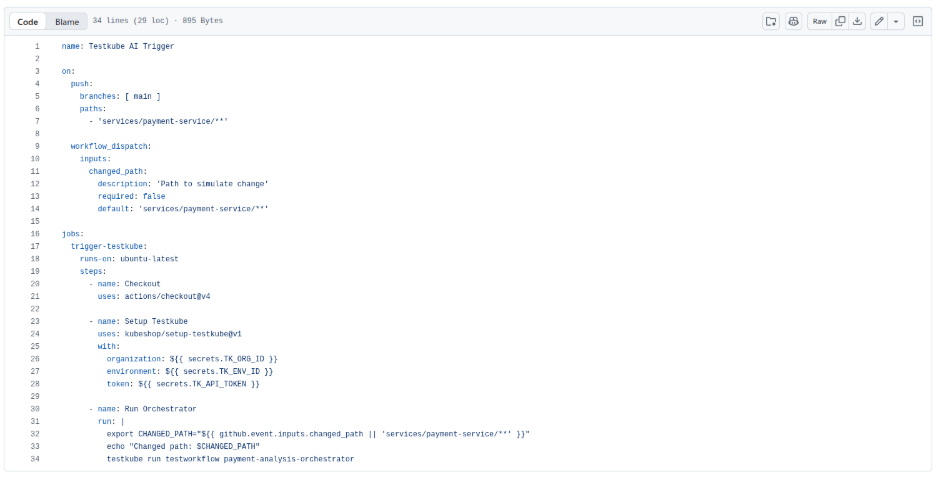
Task: Switch to the Blame tab
Action: point(67,21)
